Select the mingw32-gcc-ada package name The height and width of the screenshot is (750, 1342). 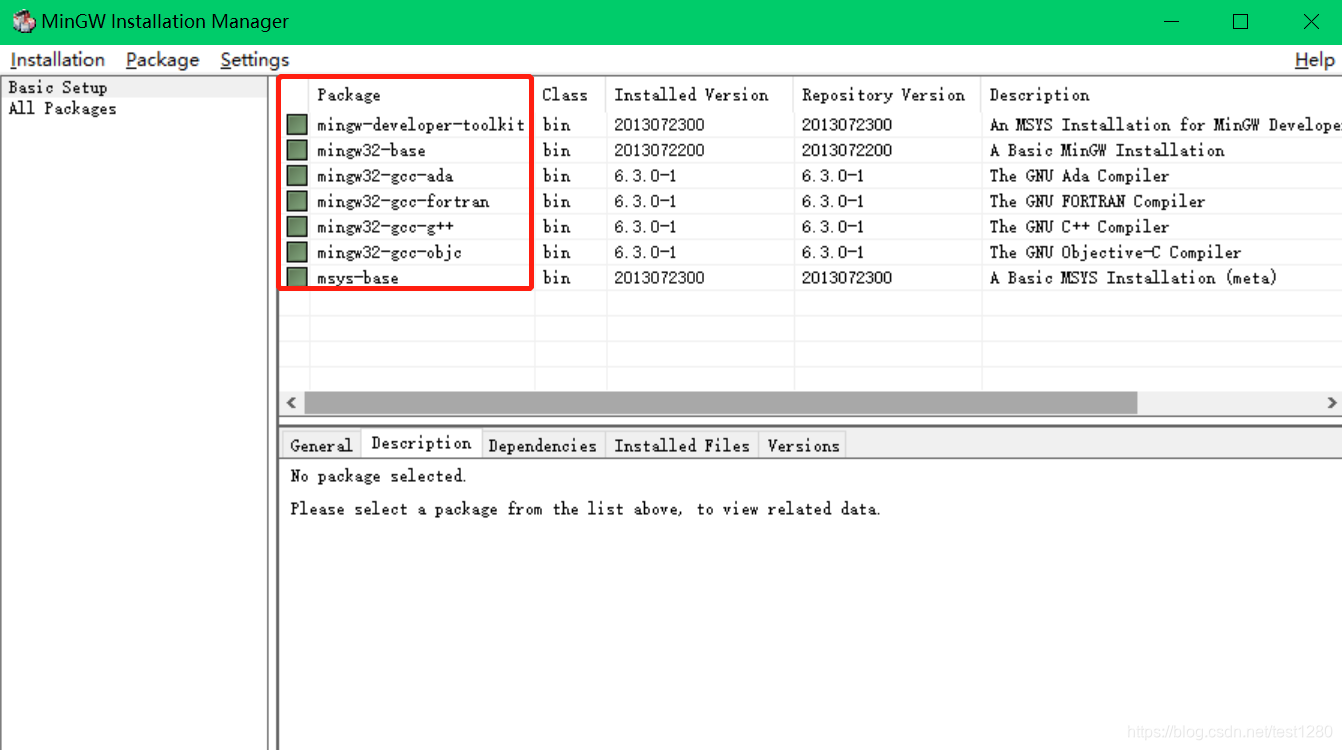pos(385,176)
